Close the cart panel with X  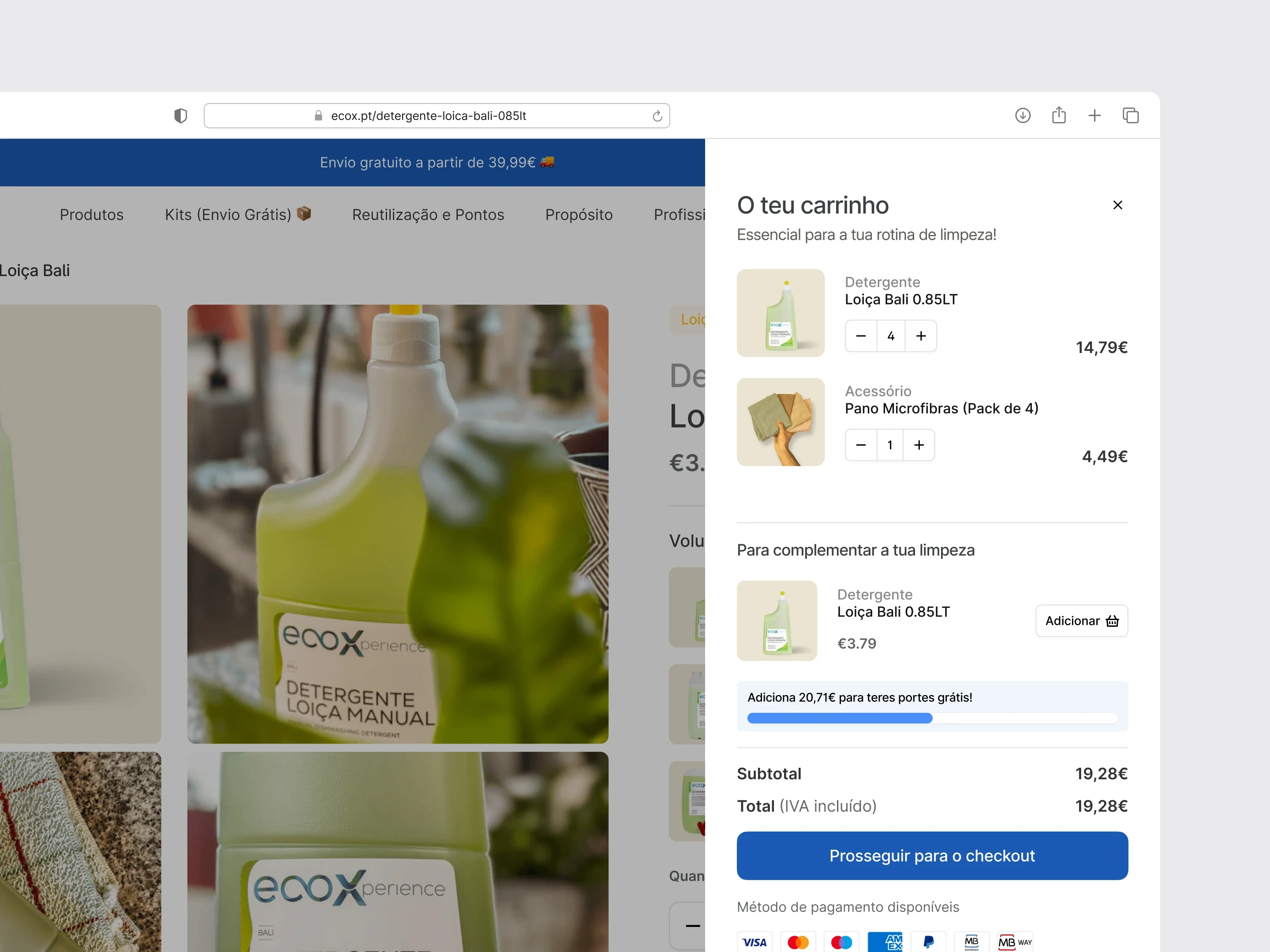pyautogui.click(x=1117, y=205)
